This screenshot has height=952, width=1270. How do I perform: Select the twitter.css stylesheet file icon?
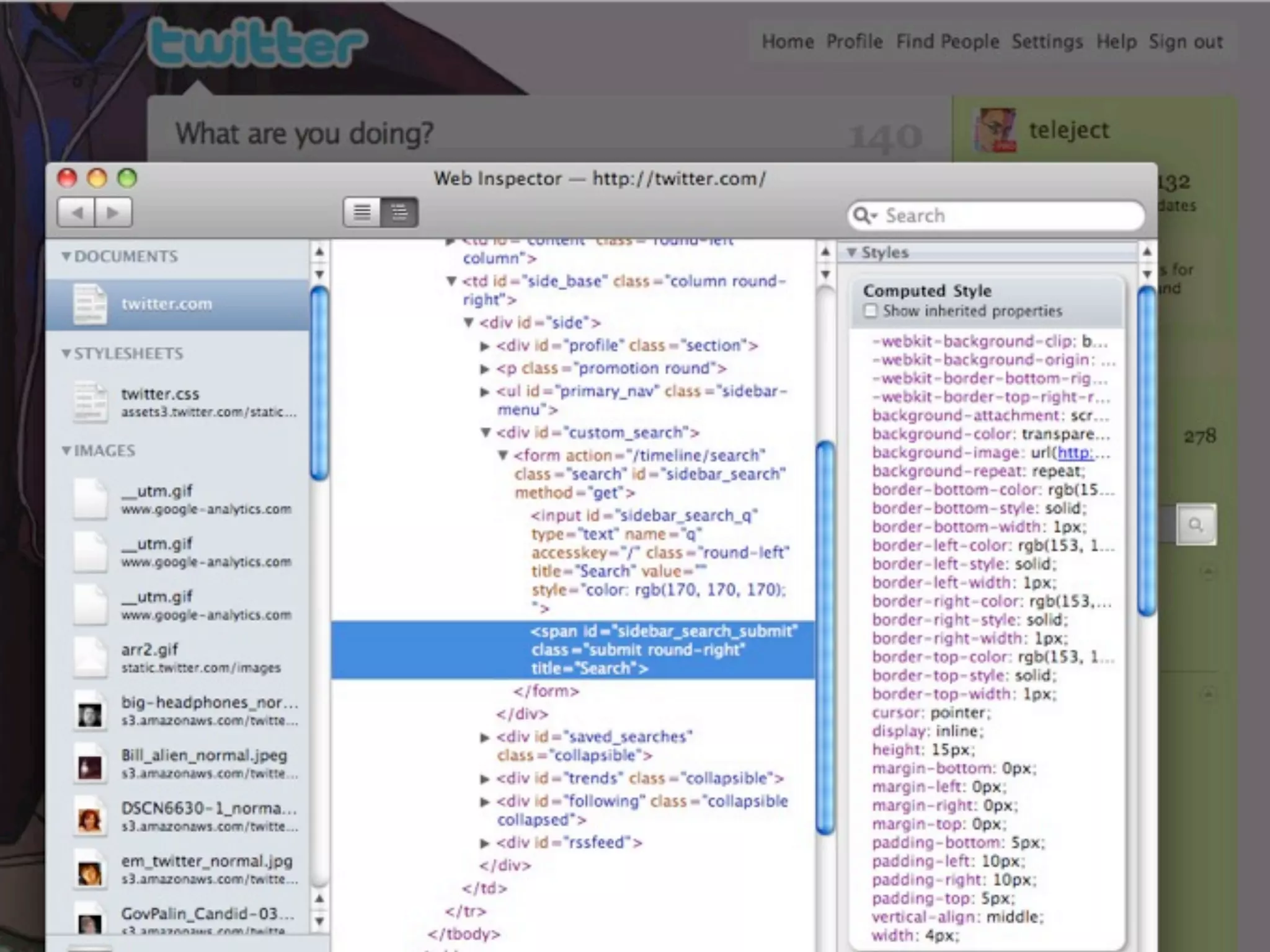[91, 402]
